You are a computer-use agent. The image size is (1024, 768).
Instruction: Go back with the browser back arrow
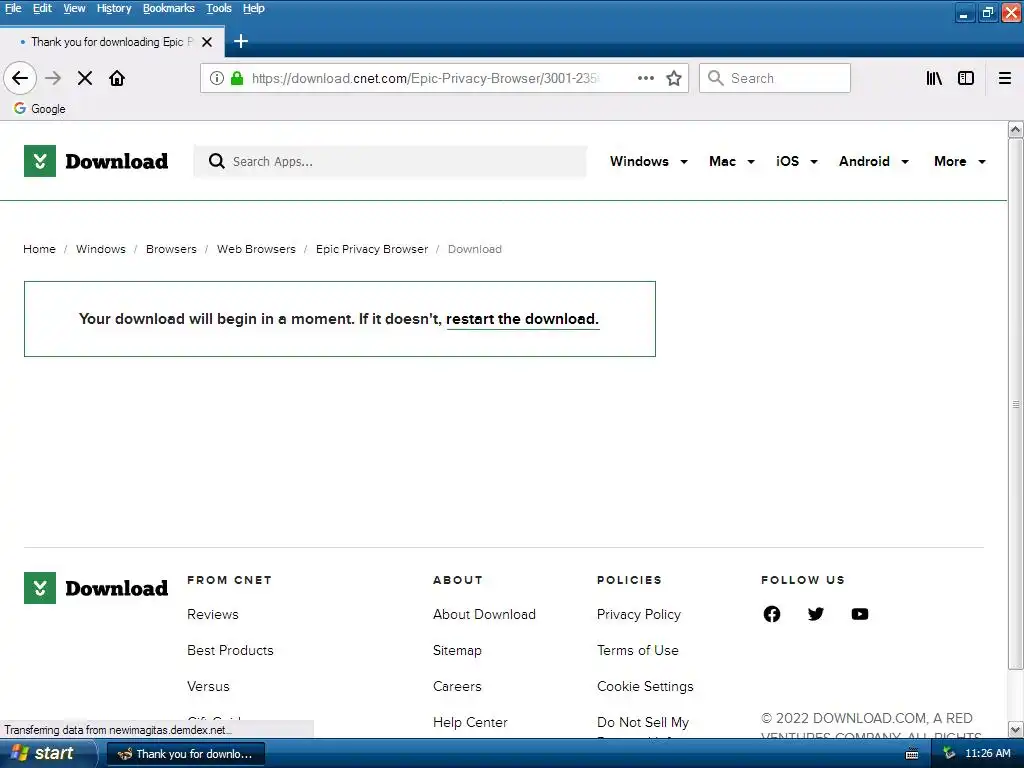(20, 78)
